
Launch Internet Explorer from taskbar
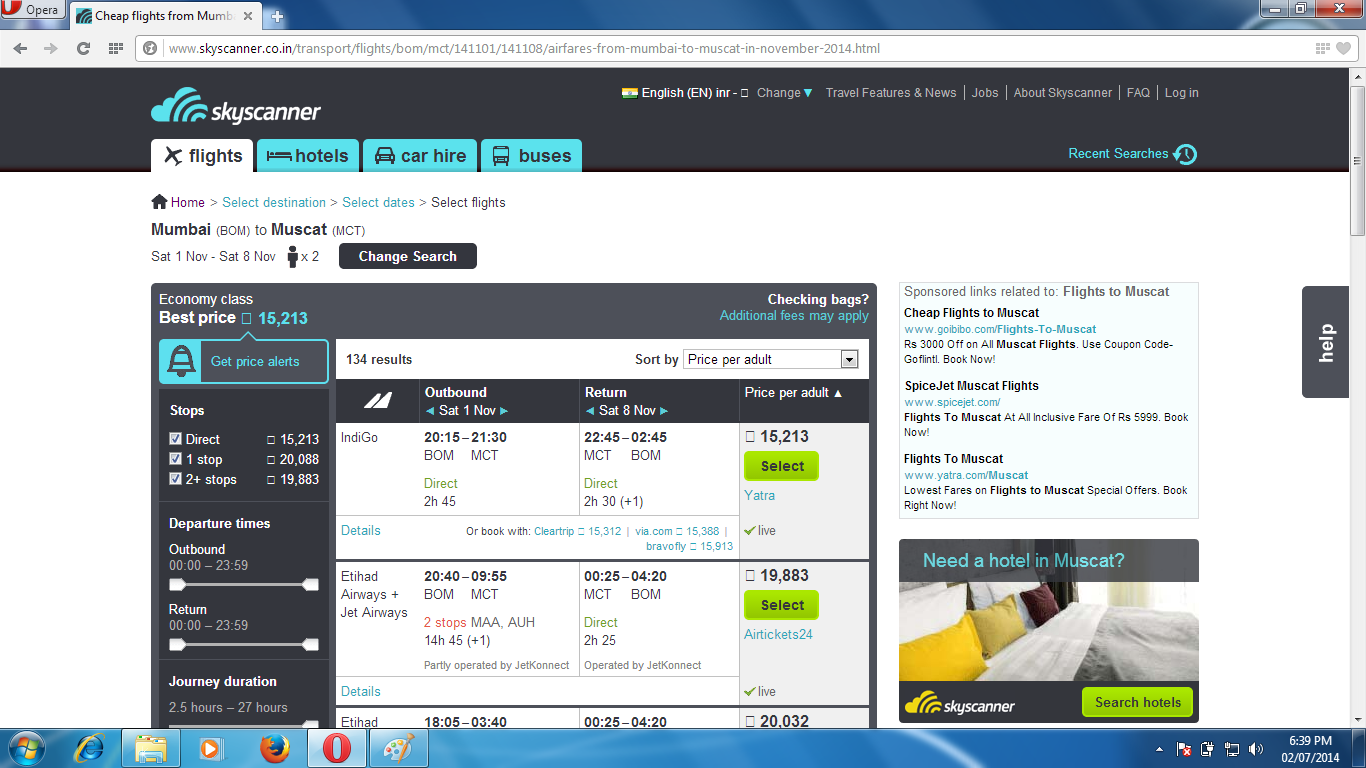(x=90, y=748)
